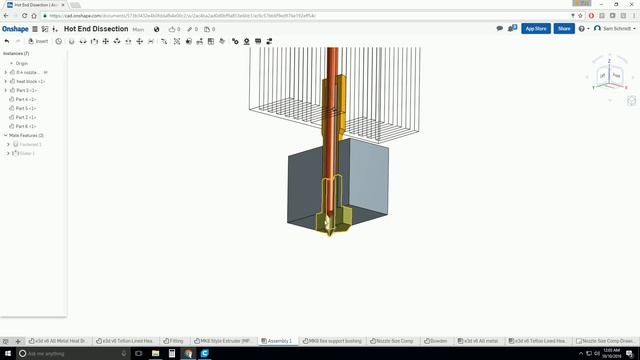
Task: Expand the Slider 1 mate feature
Action: 8,153
